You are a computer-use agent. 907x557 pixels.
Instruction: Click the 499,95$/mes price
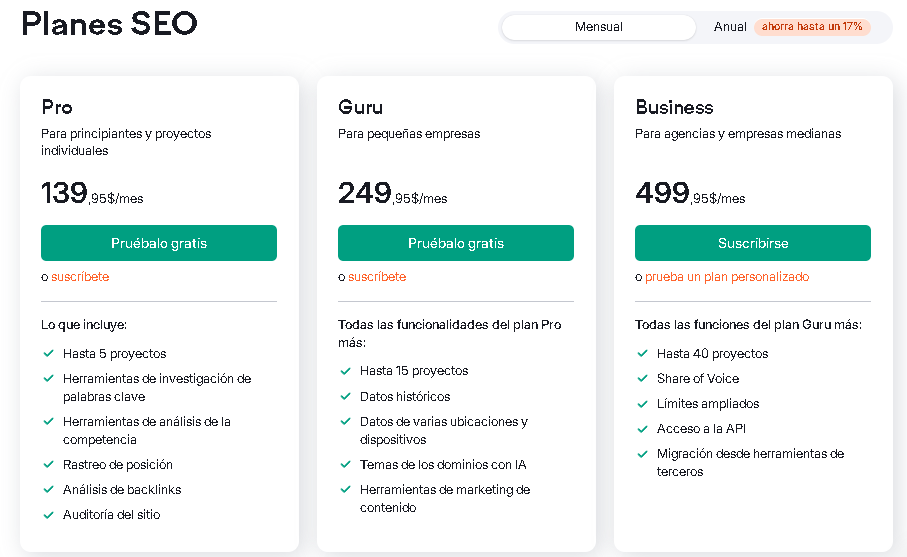[x=690, y=193]
